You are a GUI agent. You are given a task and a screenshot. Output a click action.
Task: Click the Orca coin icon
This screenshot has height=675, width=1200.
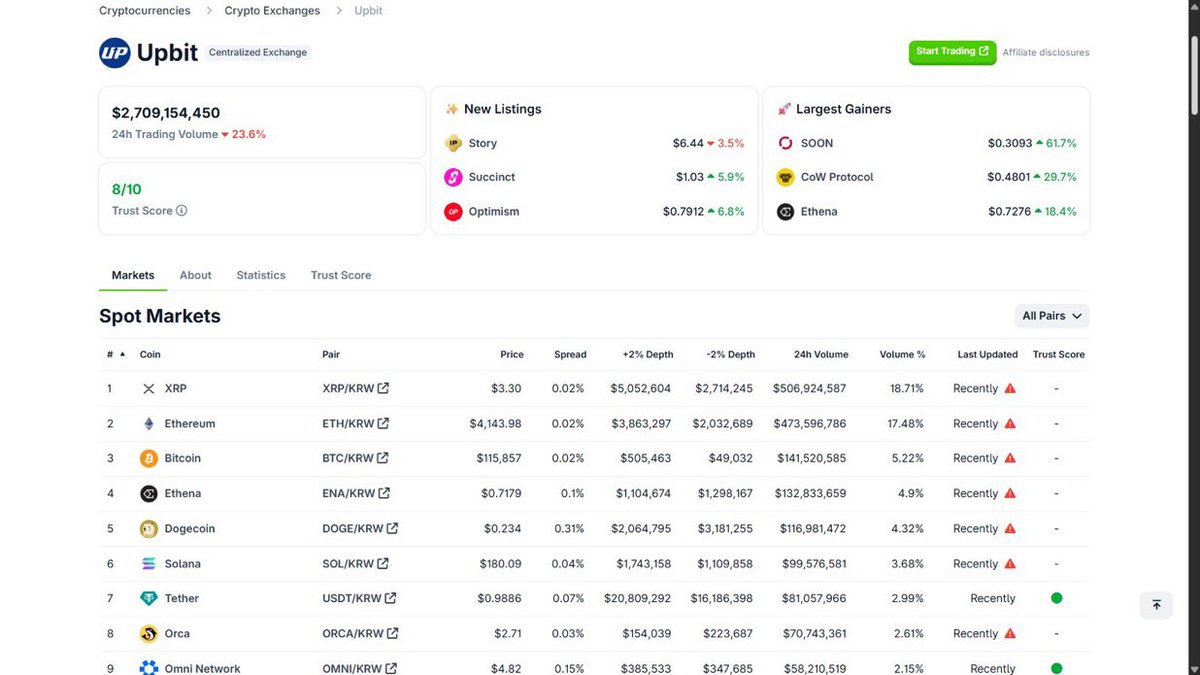click(149, 634)
